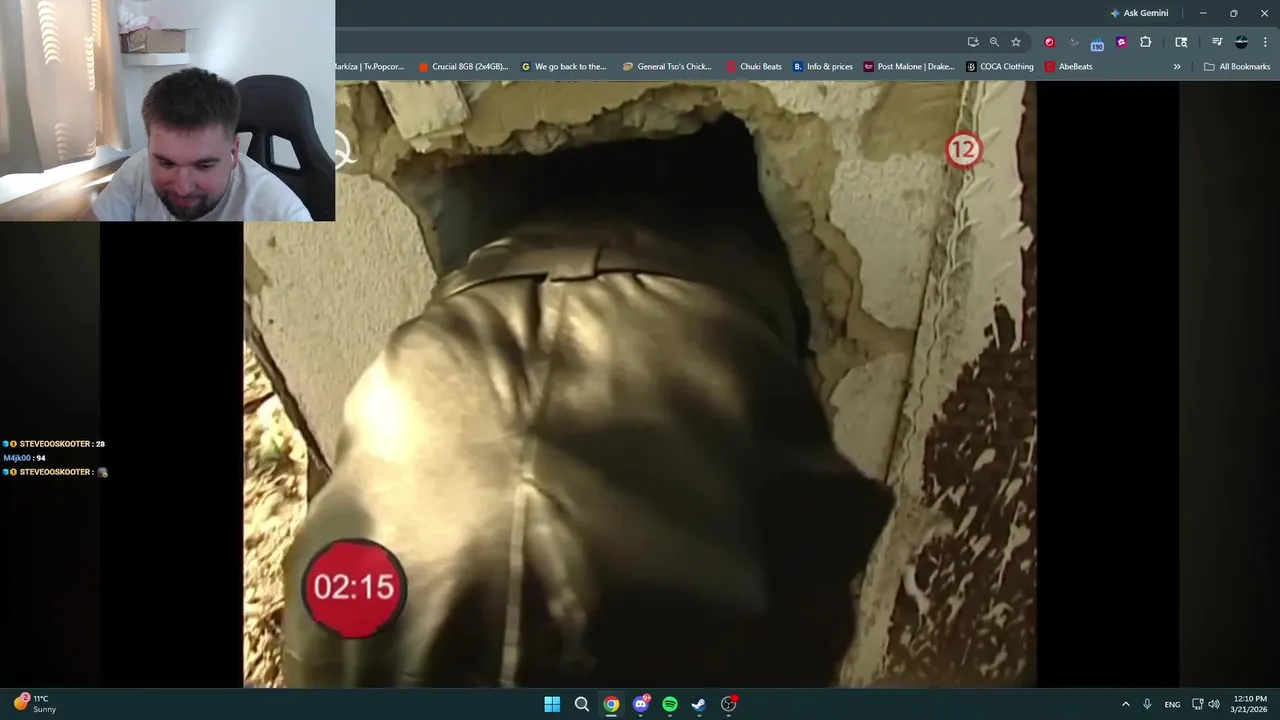Open Discord from the taskbar
Screen dimensions: 1280x720
click(641, 704)
